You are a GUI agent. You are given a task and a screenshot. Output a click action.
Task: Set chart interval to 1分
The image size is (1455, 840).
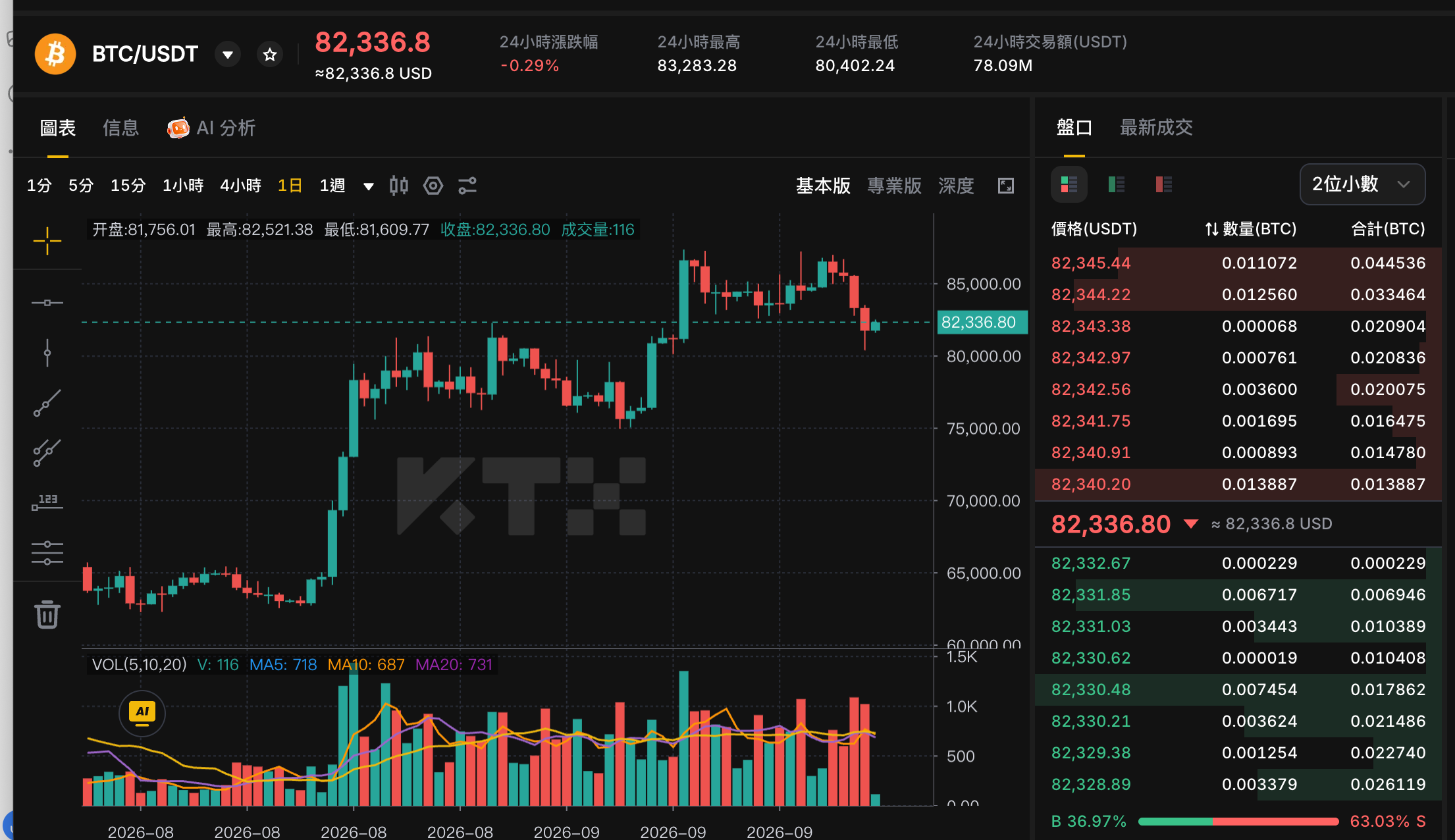[x=40, y=186]
